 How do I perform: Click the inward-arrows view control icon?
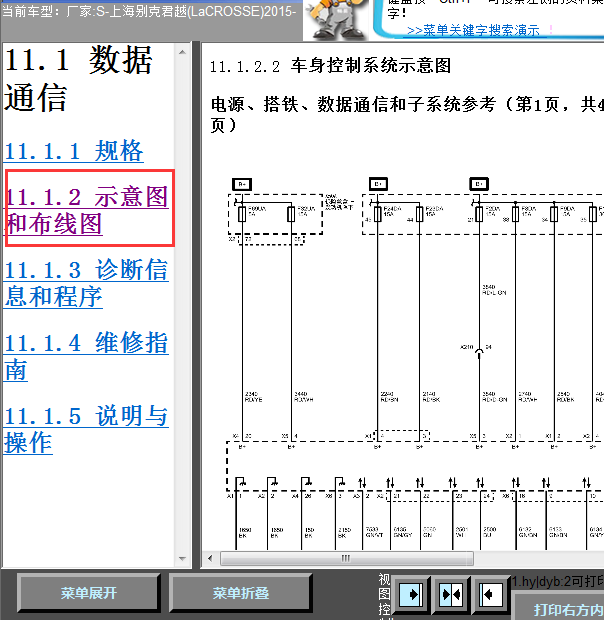click(x=451, y=594)
